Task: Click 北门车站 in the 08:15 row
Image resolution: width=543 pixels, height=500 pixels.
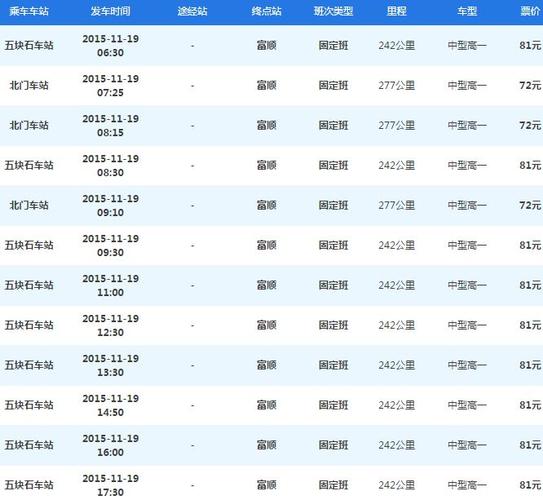Action: click(x=29, y=126)
